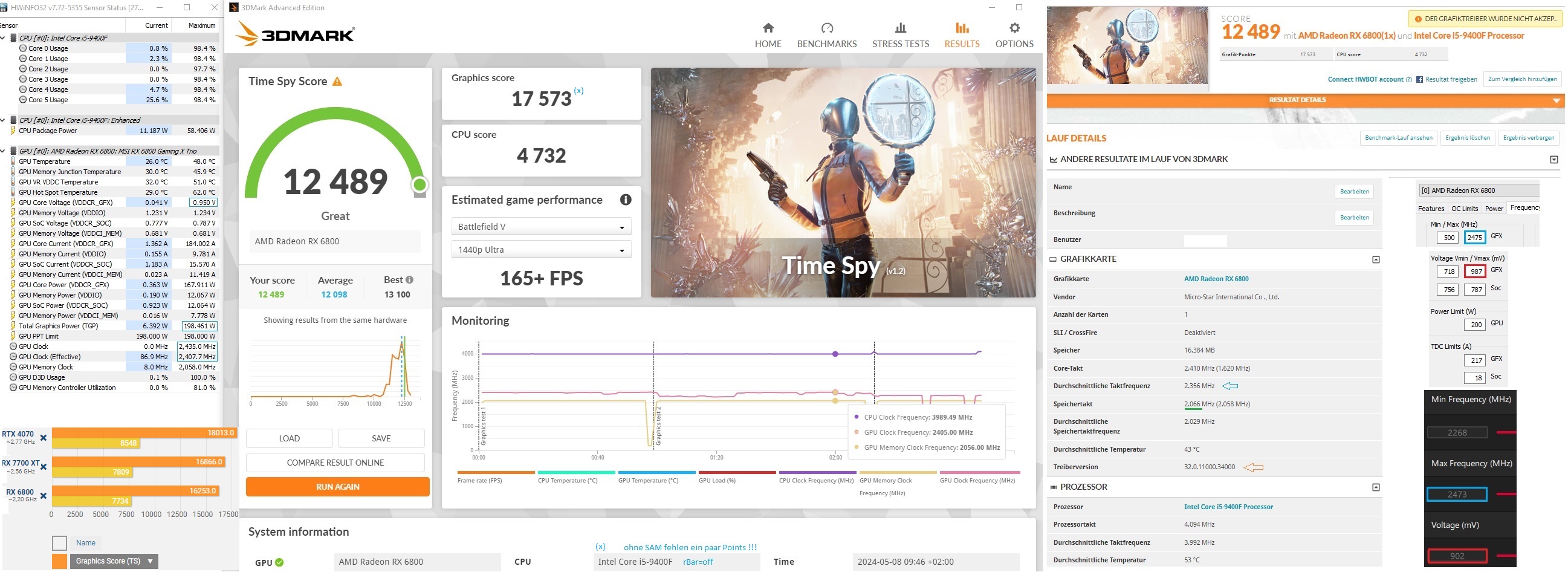This screenshot has height=572, width=1568.
Task: Toggle CPU Temperature in Monitoring legend
Action: coord(577,476)
